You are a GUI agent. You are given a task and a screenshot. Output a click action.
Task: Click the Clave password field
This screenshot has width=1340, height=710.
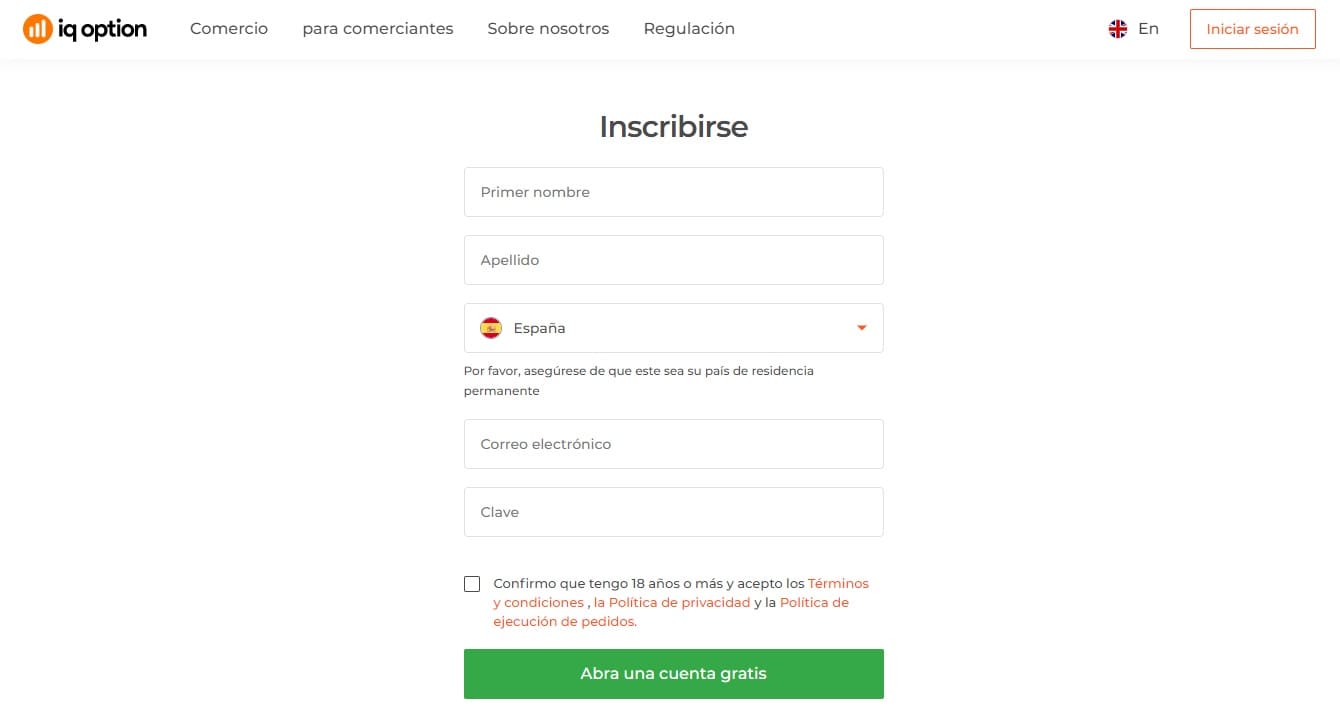click(x=673, y=512)
